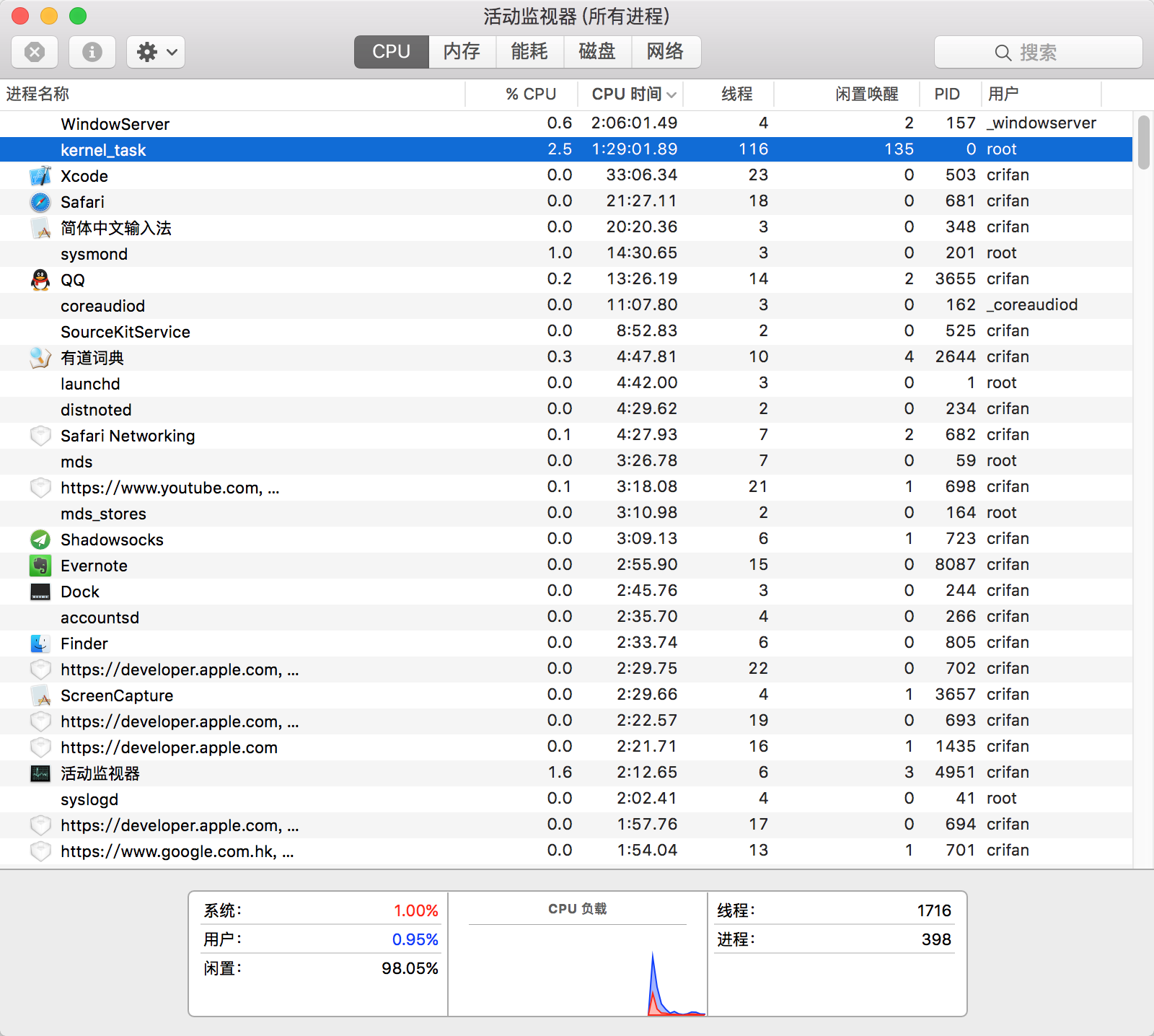
Task: Click the Xcode app icon
Action: pyautogui.click(x=40, y=176)
